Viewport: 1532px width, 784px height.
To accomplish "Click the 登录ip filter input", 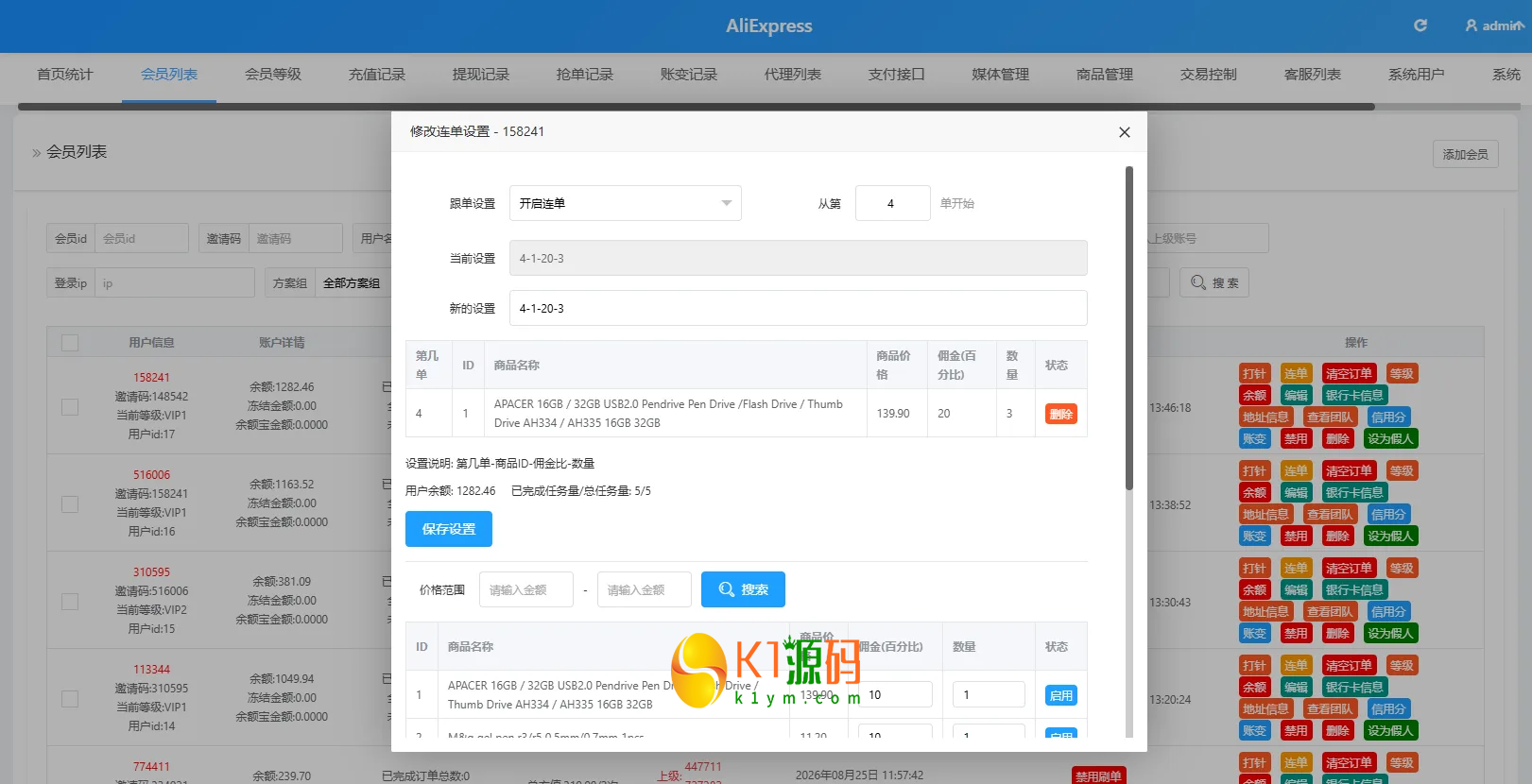I will 174,283.
